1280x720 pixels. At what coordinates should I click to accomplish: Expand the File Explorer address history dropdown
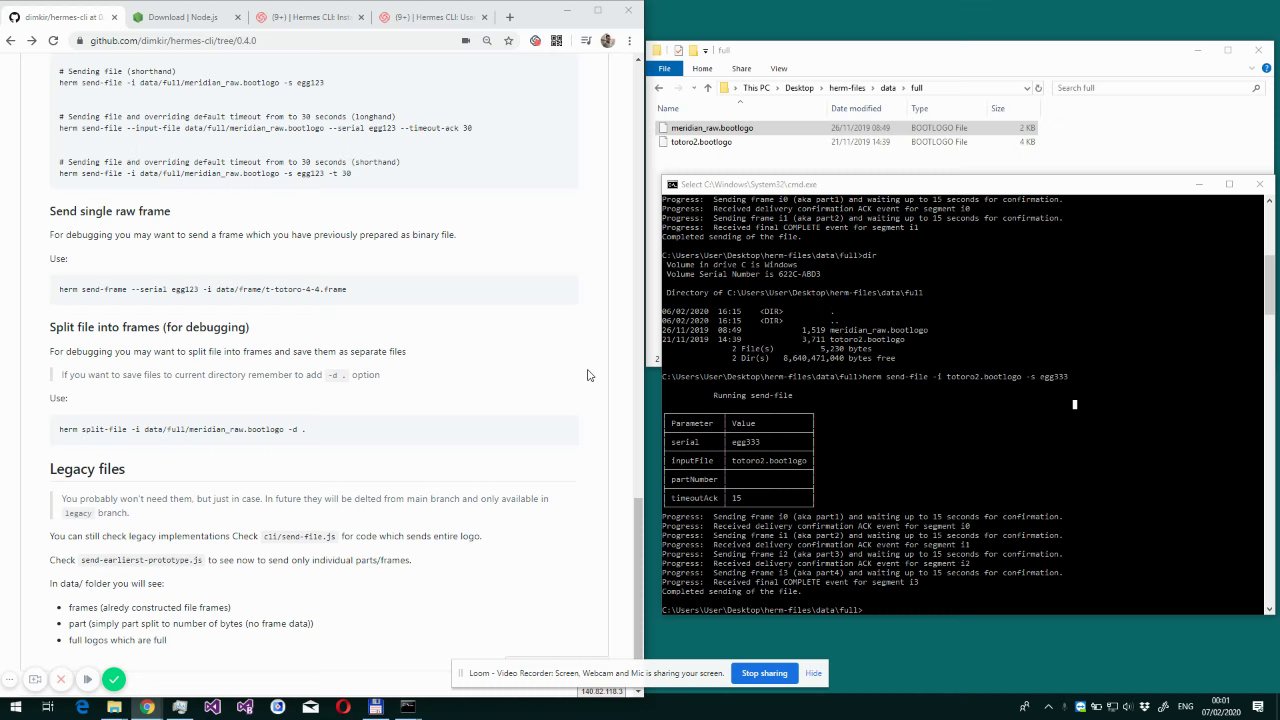tap(1026, 88)
